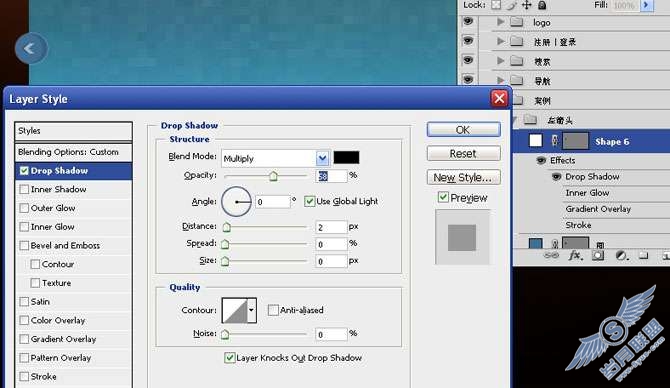670x388 pixels.
Task: Enable the Contour sub-option checkbox
Action: 35,265
